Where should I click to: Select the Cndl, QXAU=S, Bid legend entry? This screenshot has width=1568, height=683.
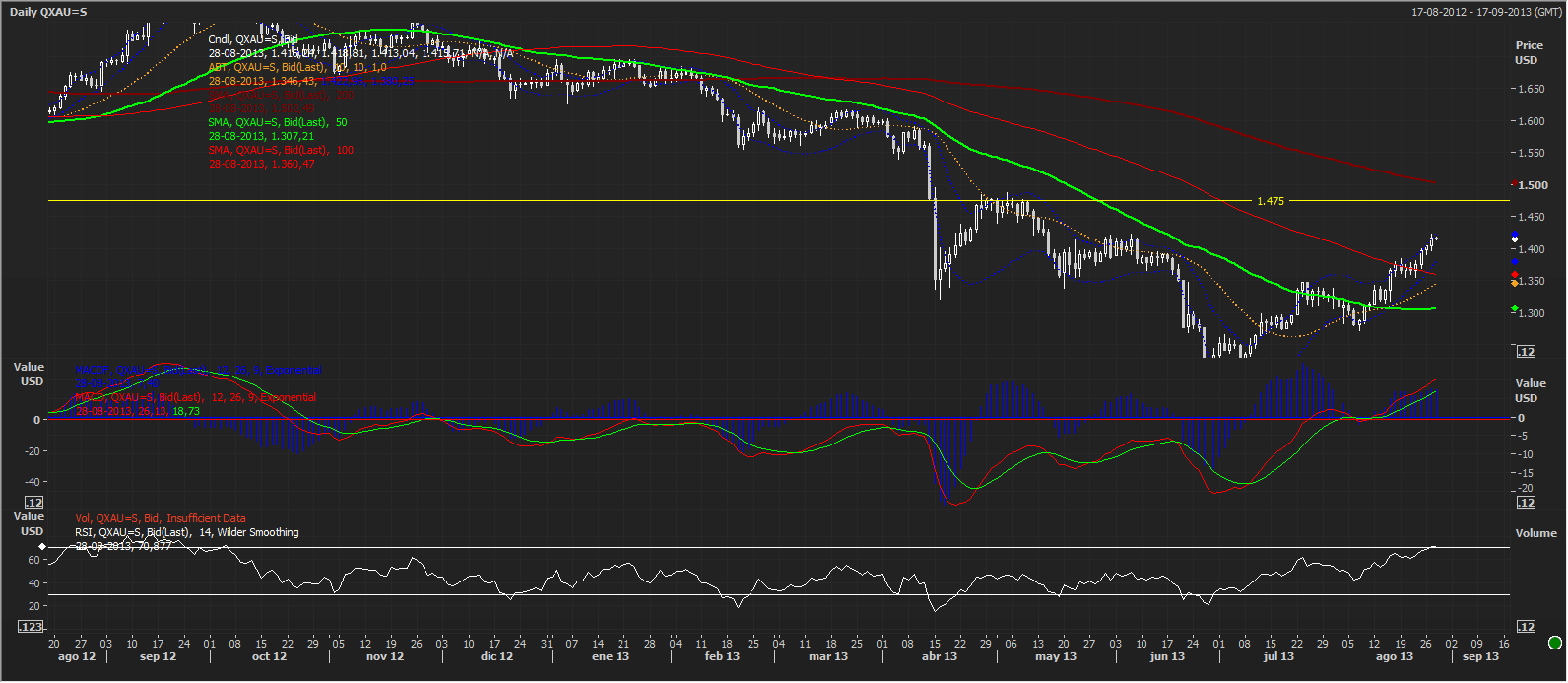[x=253, y=39]
